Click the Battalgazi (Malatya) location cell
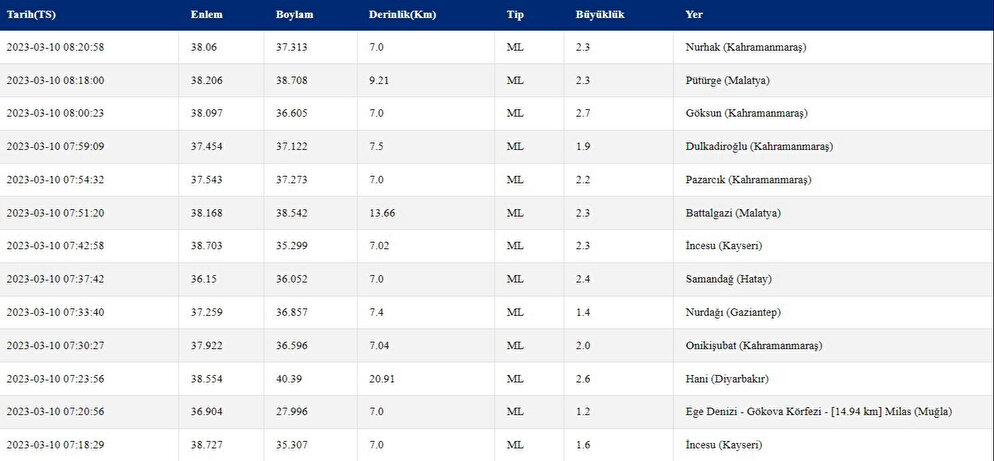The width and height of the screenshot is (994, 461). click(733, 213)
